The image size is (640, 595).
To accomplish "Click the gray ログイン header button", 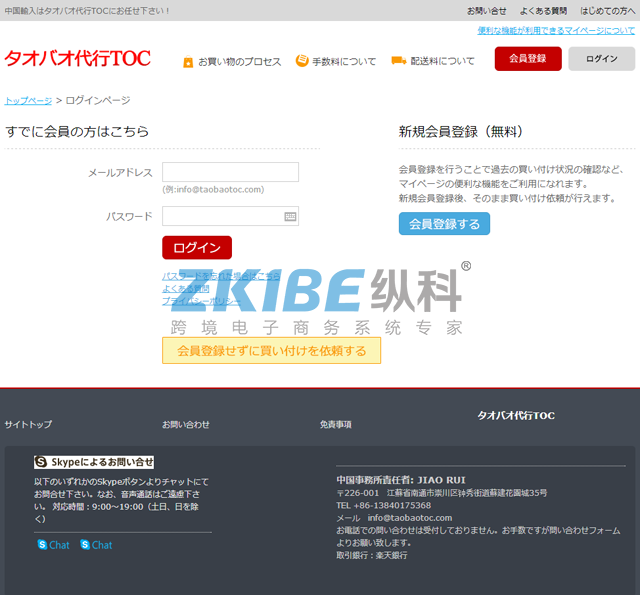I will (x=602, y=59).
